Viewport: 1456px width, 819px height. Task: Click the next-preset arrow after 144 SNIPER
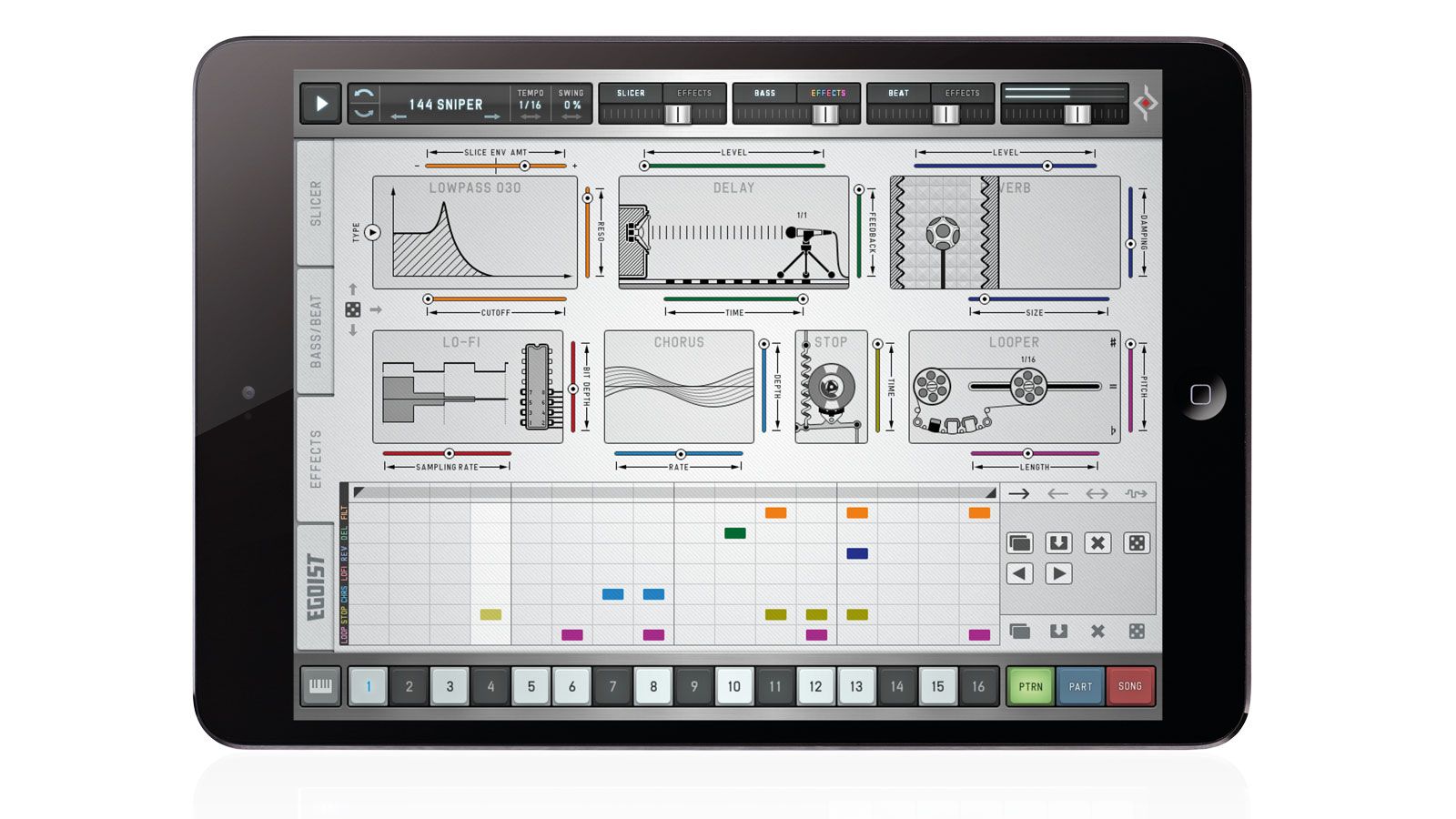pos(491,116)
